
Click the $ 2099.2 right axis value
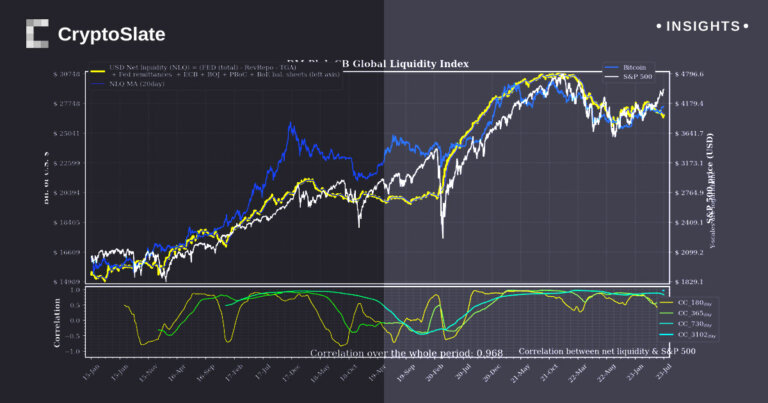pos(689,252)
